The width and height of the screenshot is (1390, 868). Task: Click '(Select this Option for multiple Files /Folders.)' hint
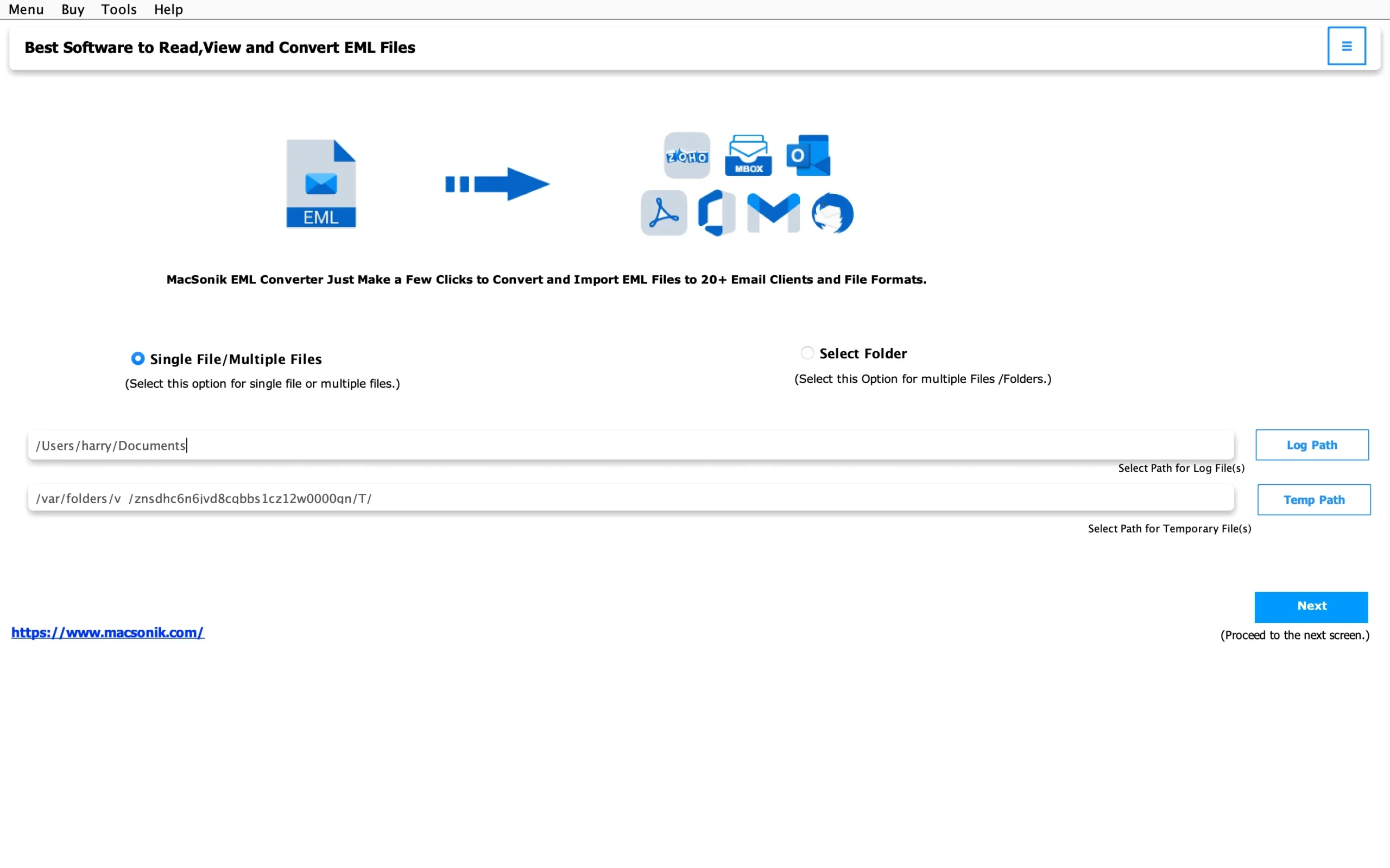pyautogui.click(x=923, y=379)
